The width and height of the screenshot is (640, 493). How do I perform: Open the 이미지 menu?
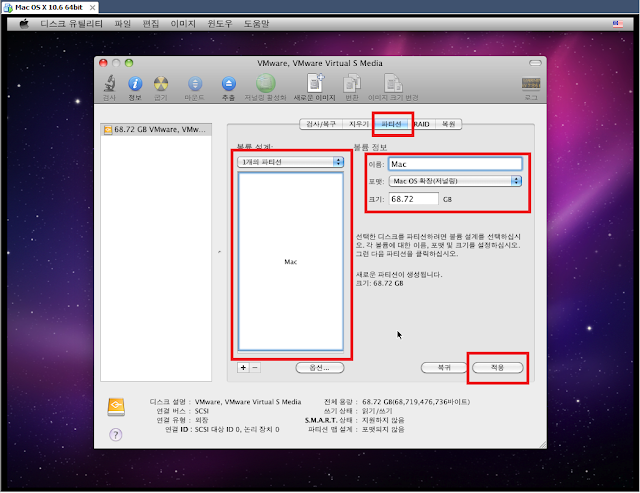(x=183, y=24)
